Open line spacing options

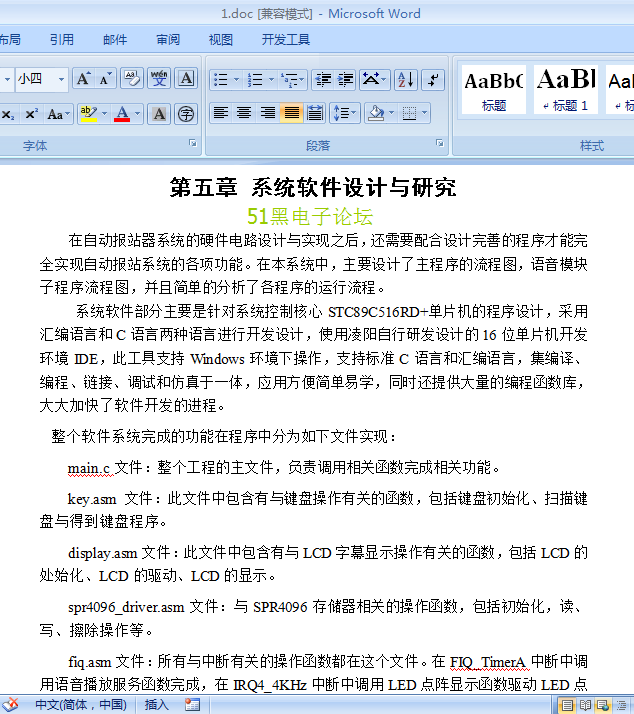[344, 113]
